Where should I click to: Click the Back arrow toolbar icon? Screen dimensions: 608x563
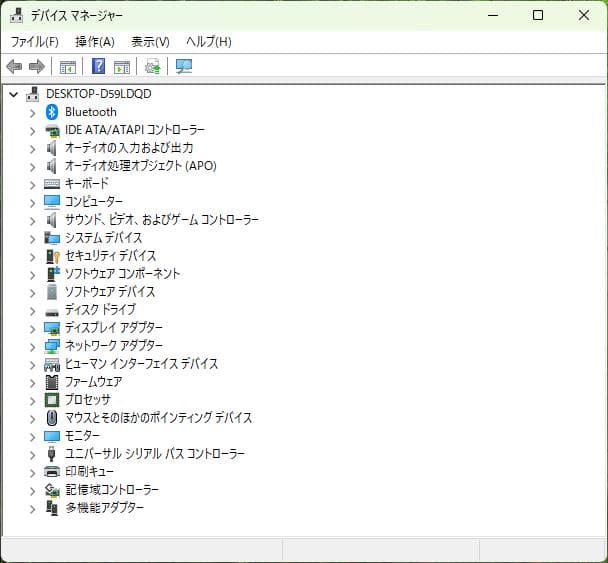tap(14, 67)
